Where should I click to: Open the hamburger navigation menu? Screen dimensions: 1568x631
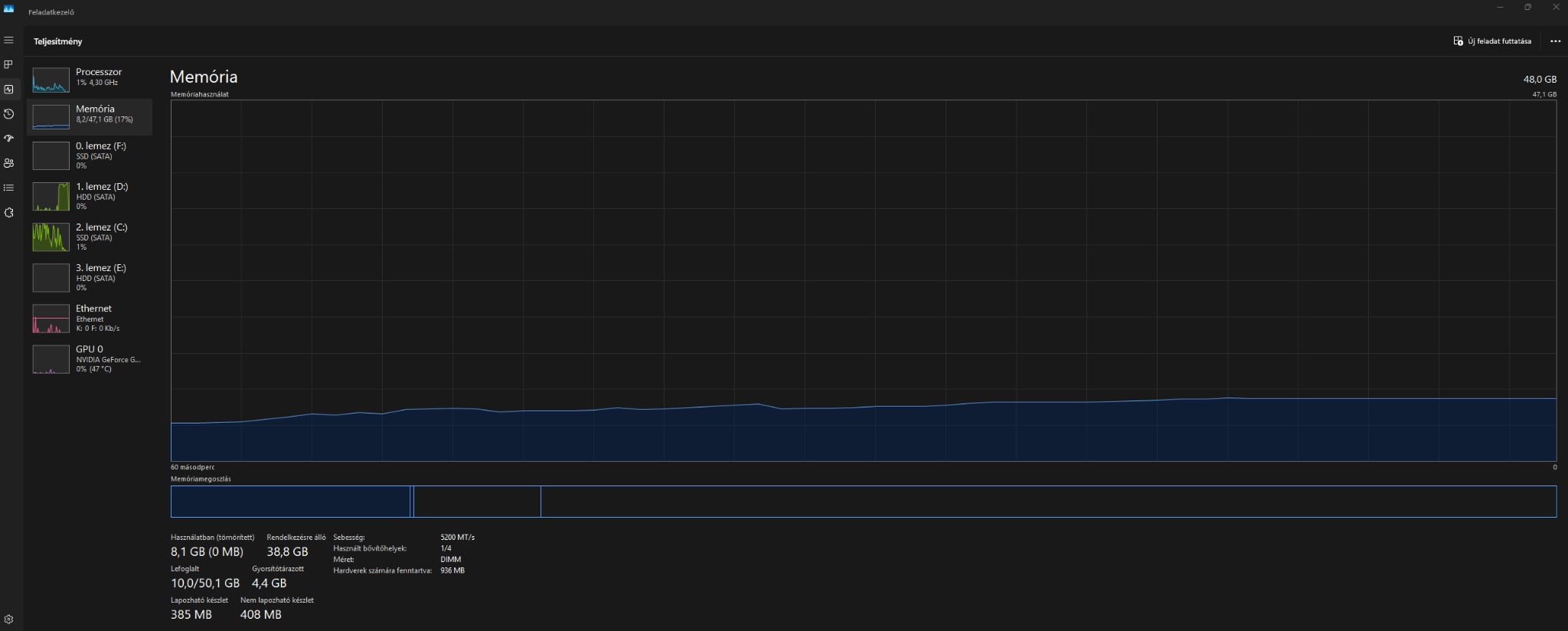(9, 40)
